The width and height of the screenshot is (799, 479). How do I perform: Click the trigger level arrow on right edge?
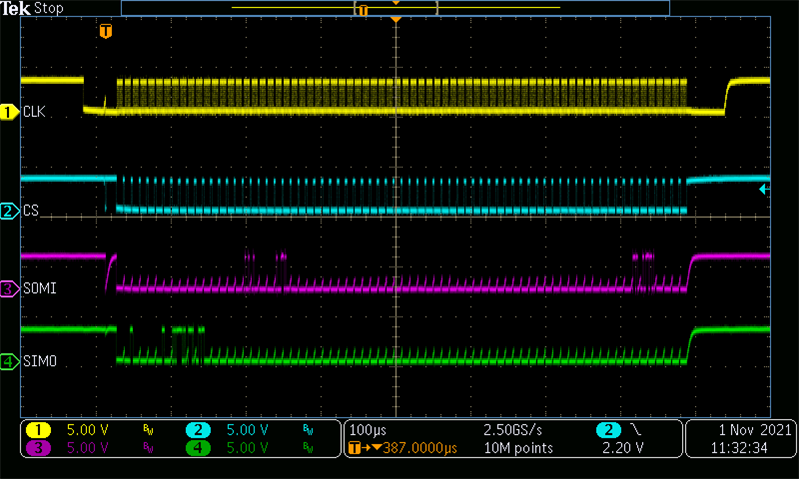point(764,190)
